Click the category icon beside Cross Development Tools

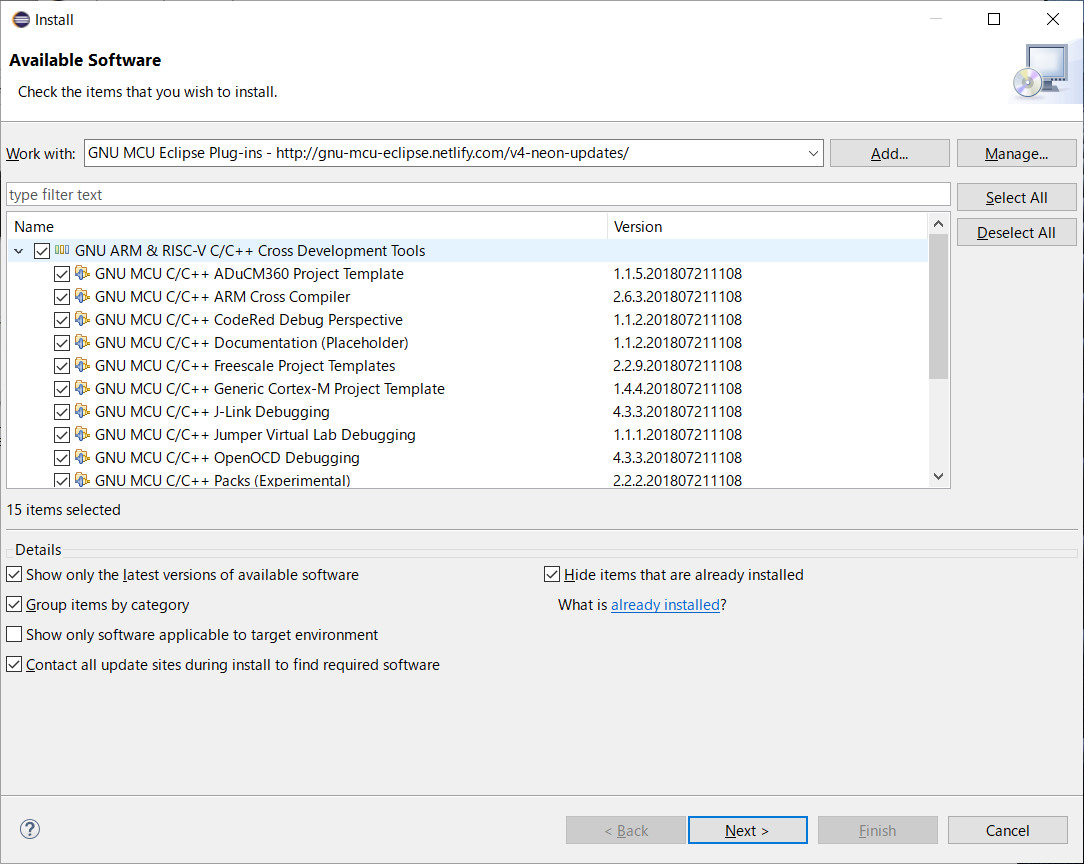[64, 250]
